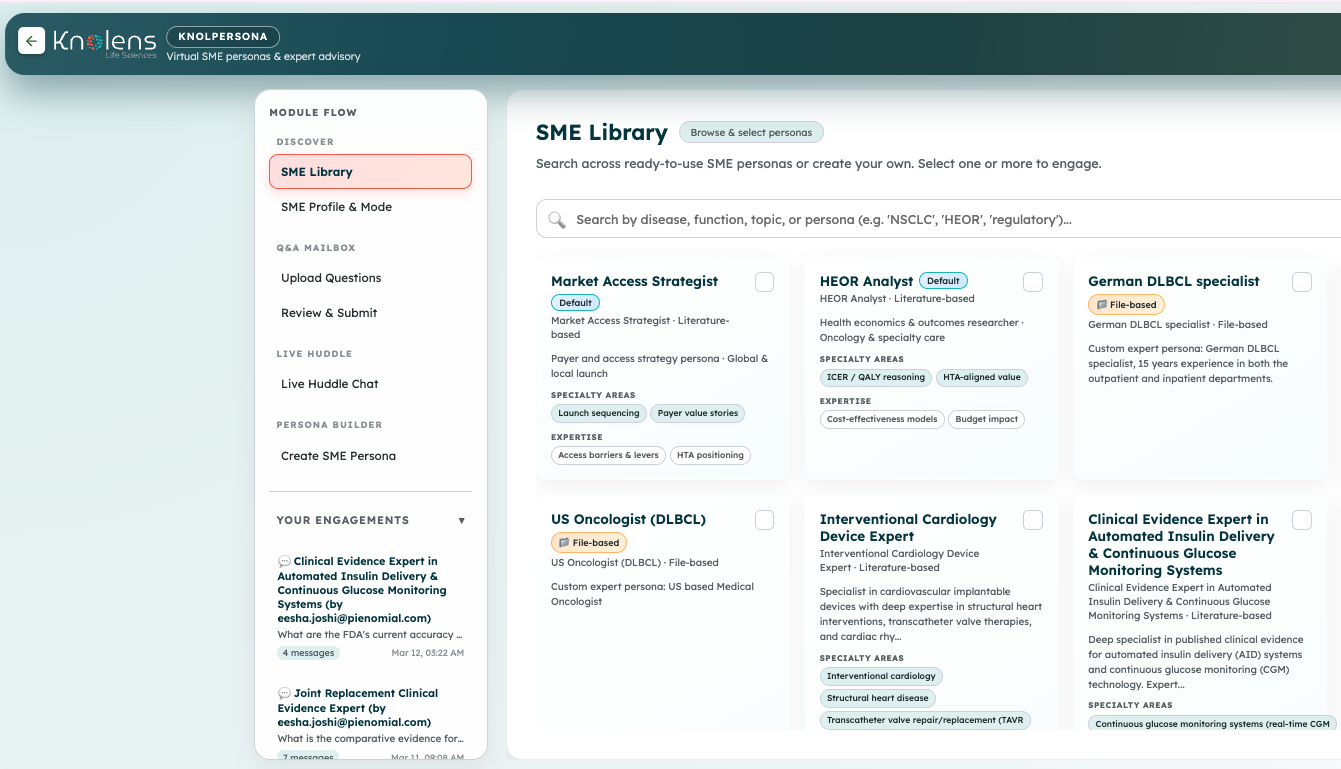Viewport: 1341px width, 769px height.
Task: Open Live Huddle Chat
Action: click(x=329, y=384)
